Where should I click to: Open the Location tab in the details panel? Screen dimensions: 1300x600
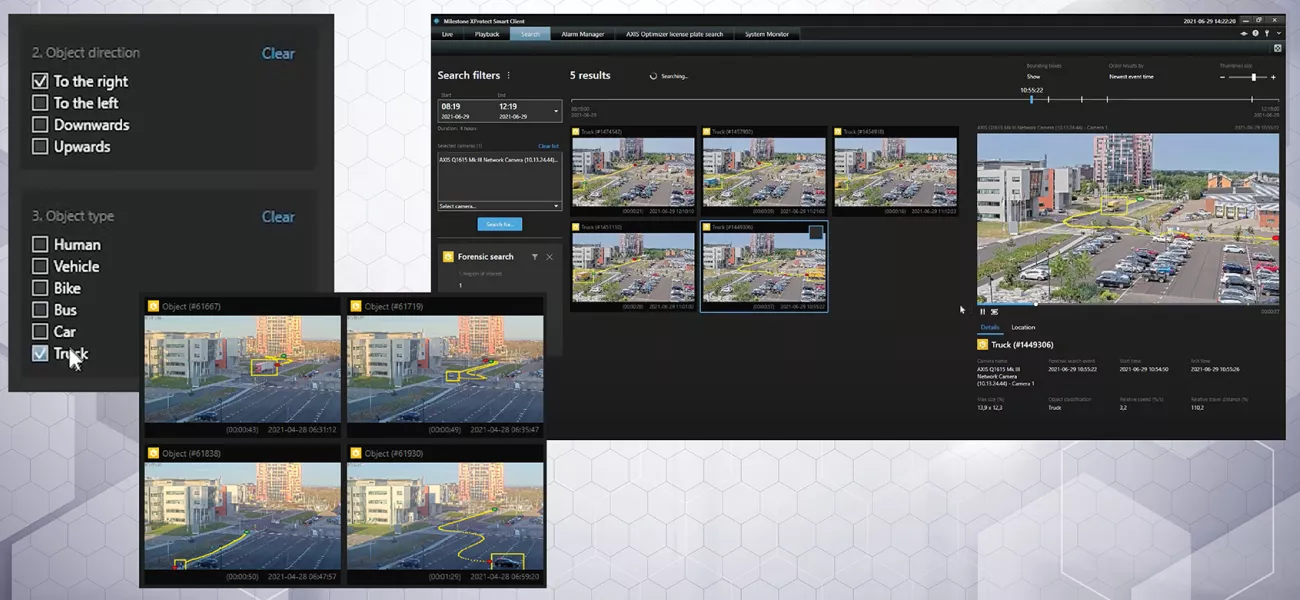[x=1023, y=327]
